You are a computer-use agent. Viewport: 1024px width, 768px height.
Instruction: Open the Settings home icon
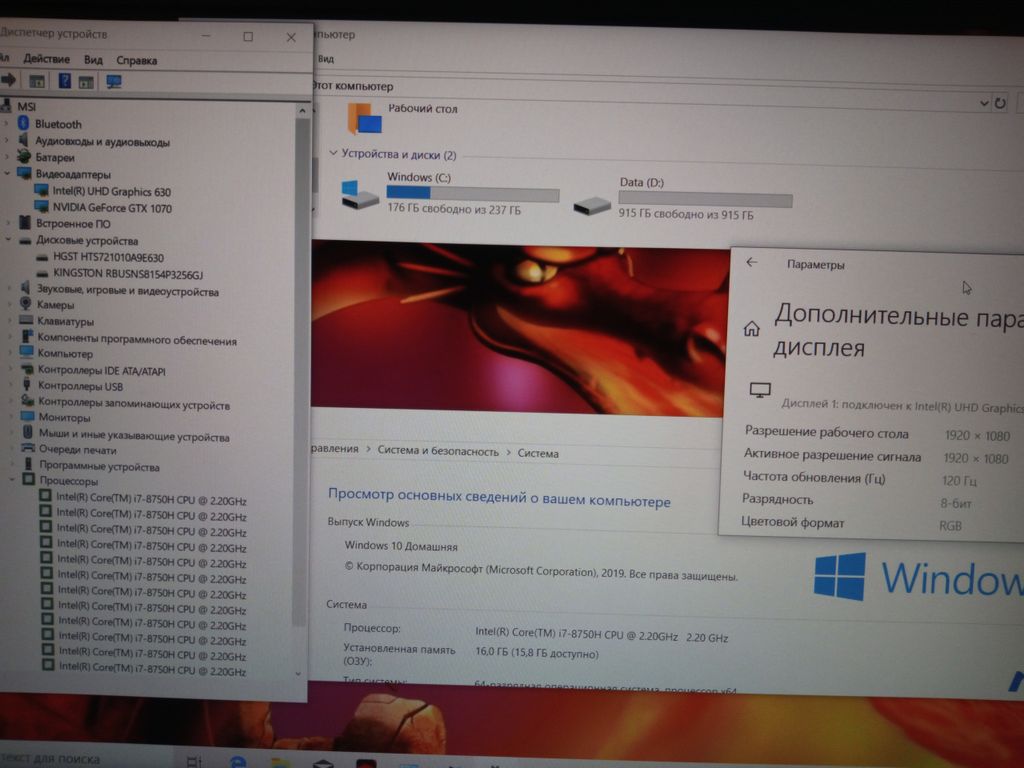[x=752, y=328]
